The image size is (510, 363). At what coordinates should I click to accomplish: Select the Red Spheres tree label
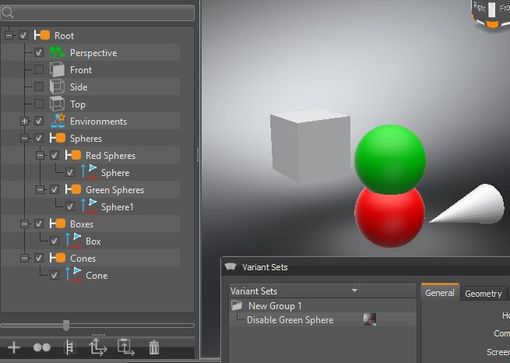click(x=110, y=156)
